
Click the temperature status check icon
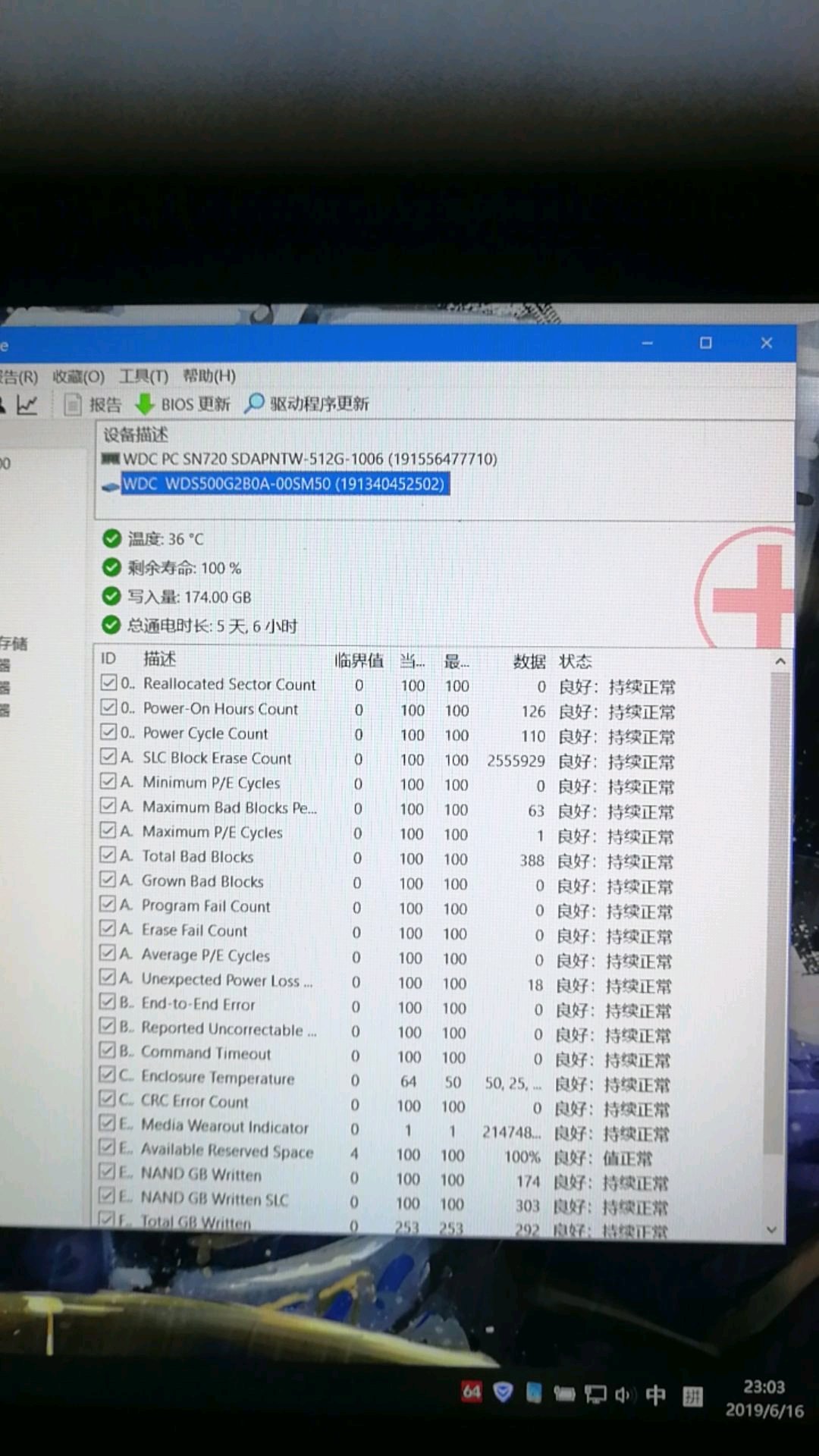111,538
